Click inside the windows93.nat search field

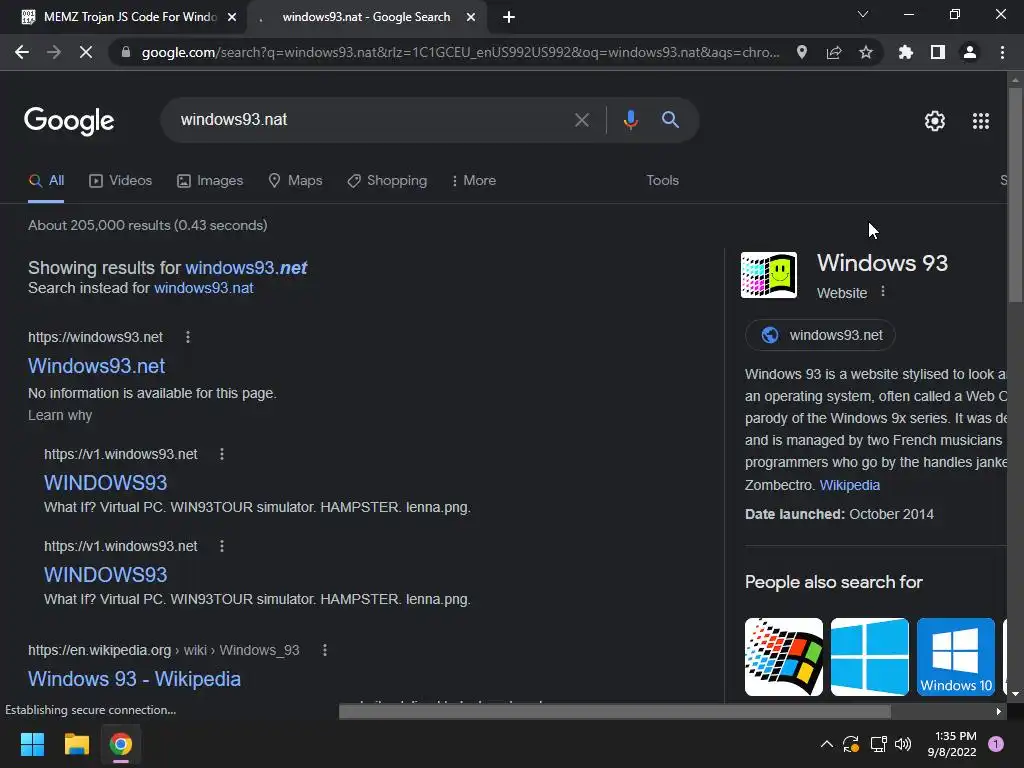click(372, 120)
